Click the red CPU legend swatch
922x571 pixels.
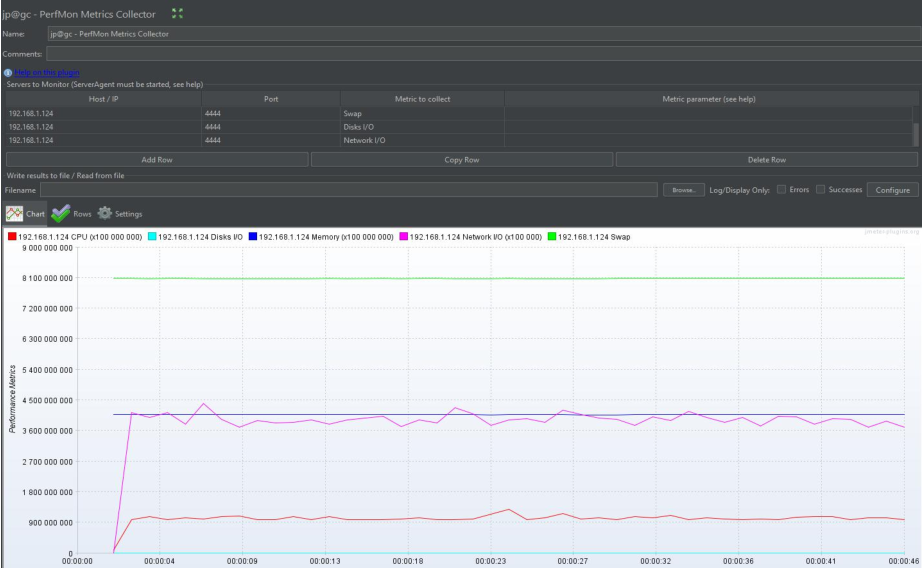click(x=12, y=236)
